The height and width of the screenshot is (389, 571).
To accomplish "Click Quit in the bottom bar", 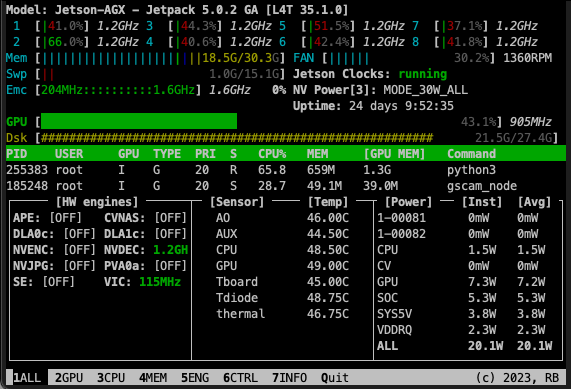I will [x=335, y=378].
